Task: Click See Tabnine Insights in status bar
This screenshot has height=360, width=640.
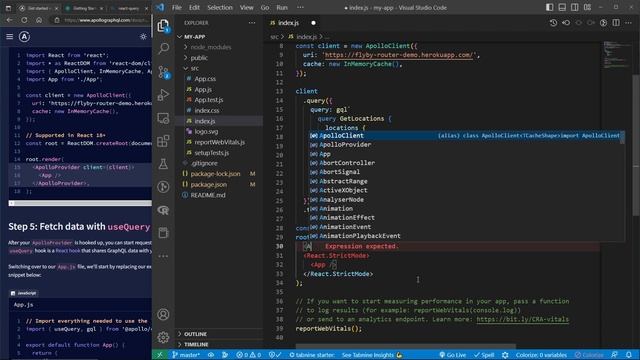Action: [x=372, y=355]
